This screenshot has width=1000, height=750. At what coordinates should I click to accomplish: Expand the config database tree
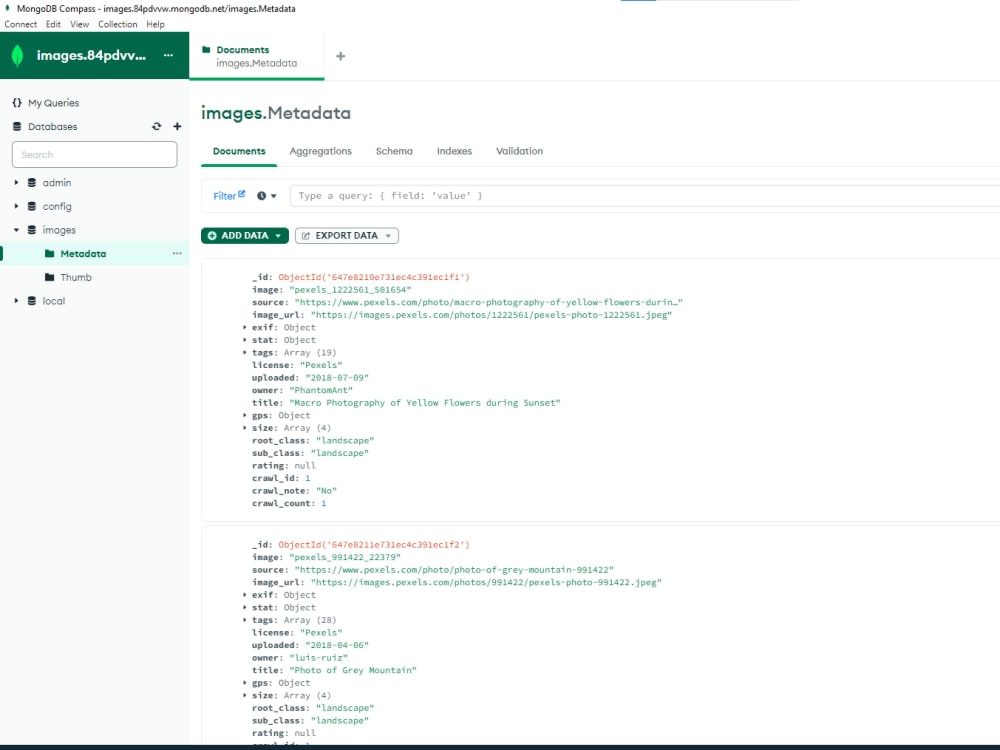[x=17, y=206]
